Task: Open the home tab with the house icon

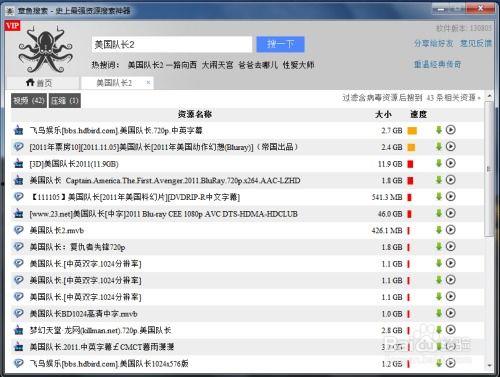Action: (x=39, y=83)
